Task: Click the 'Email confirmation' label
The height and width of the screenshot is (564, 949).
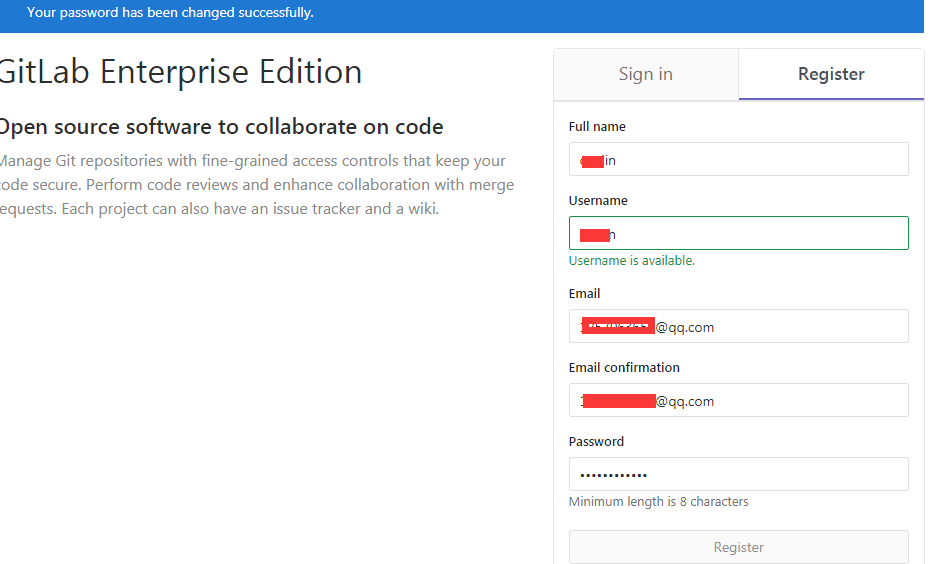Action: point(624,367)
